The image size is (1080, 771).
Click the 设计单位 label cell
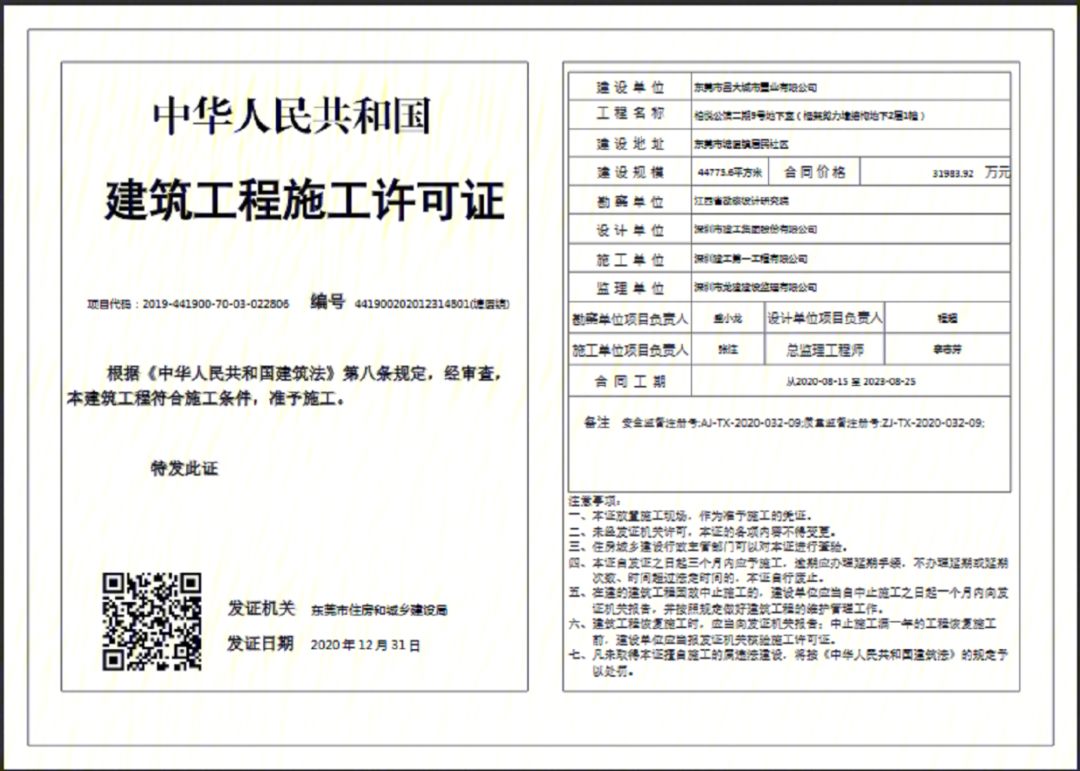pos(630,230)
